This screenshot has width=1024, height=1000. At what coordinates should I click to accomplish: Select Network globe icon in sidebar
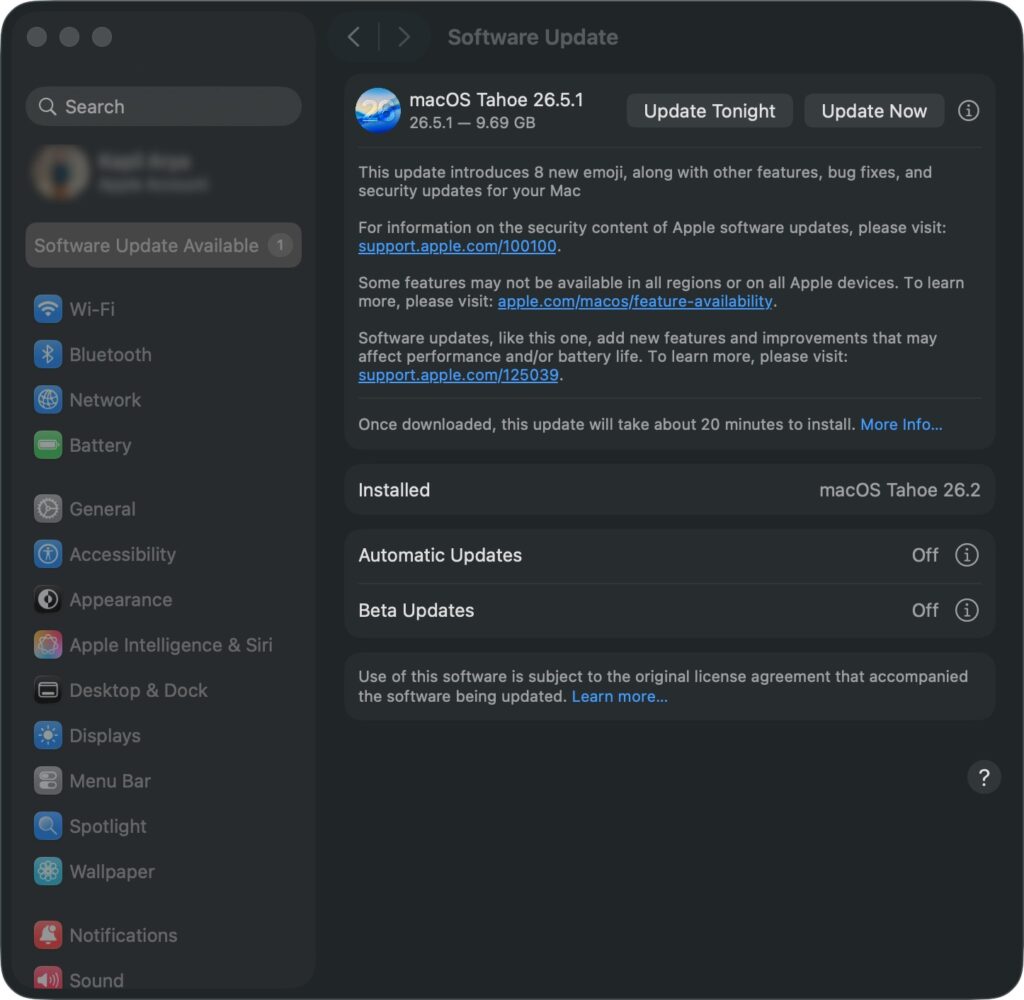point(48,400)
